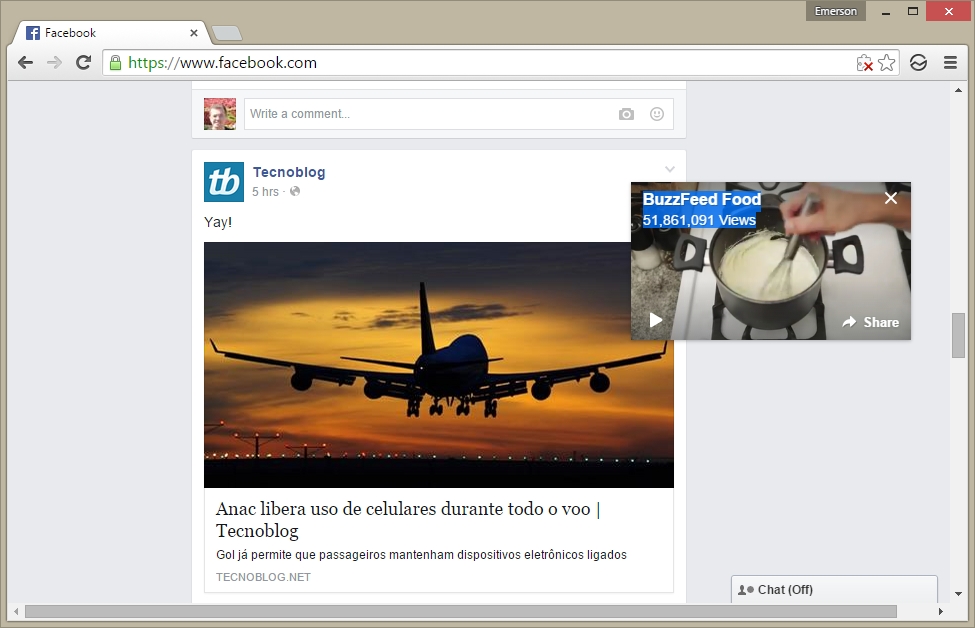
Task: Open the Tecnoblog page link
Action: click(289, 172)
